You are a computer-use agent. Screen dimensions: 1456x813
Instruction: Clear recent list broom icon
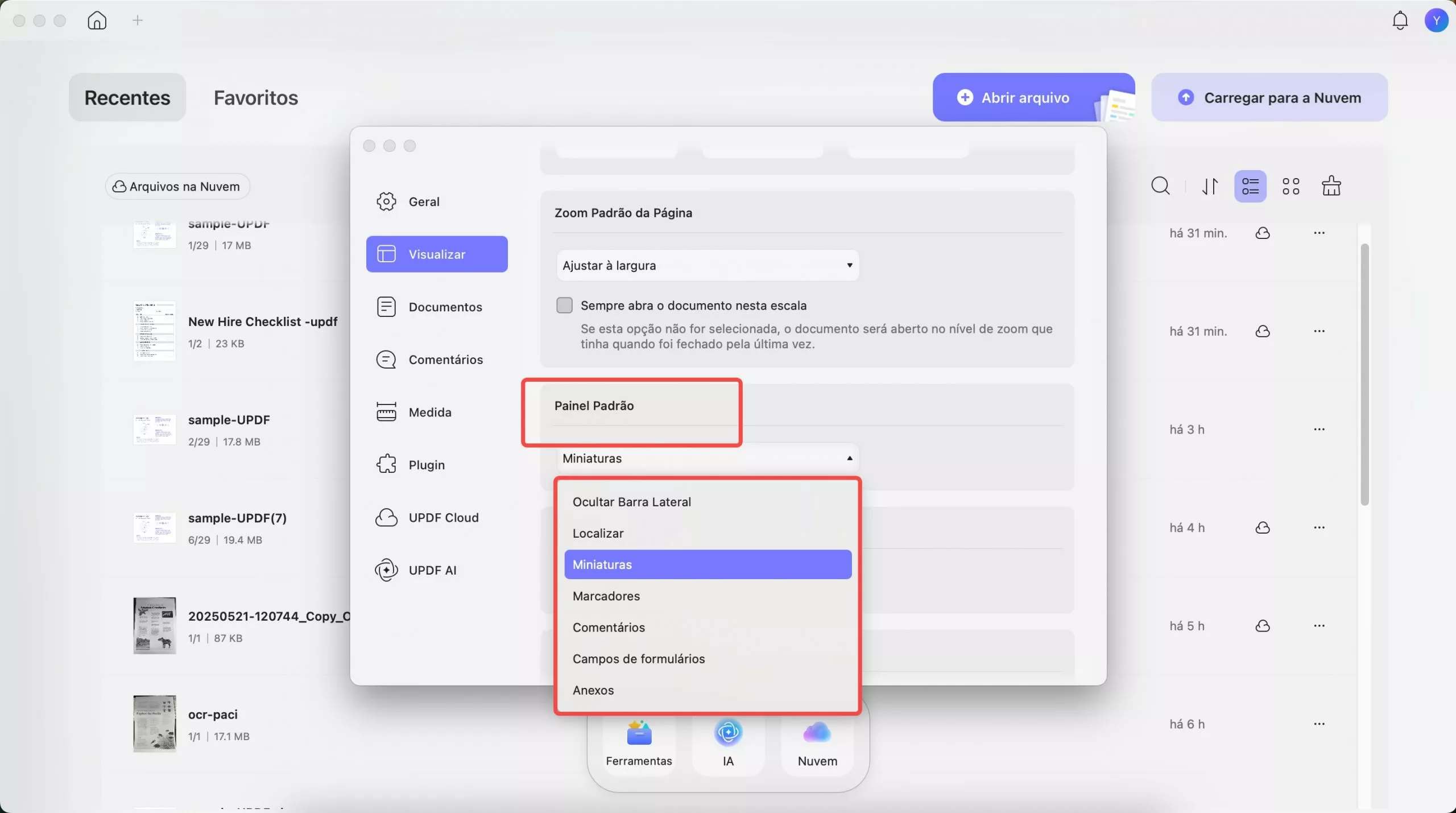[1331, 186]
